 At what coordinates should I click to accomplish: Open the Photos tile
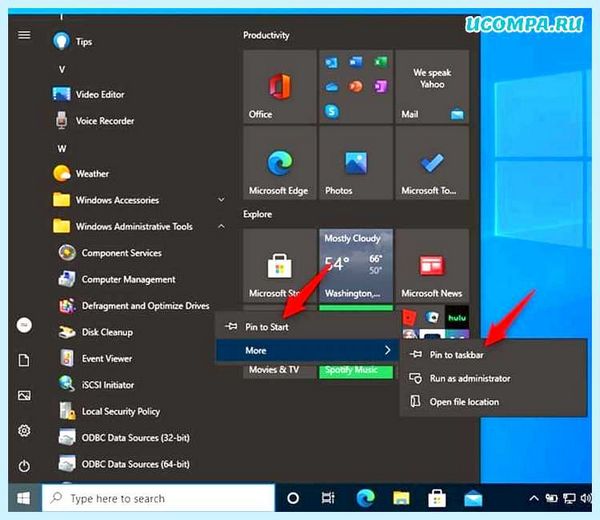click(356, 163)
